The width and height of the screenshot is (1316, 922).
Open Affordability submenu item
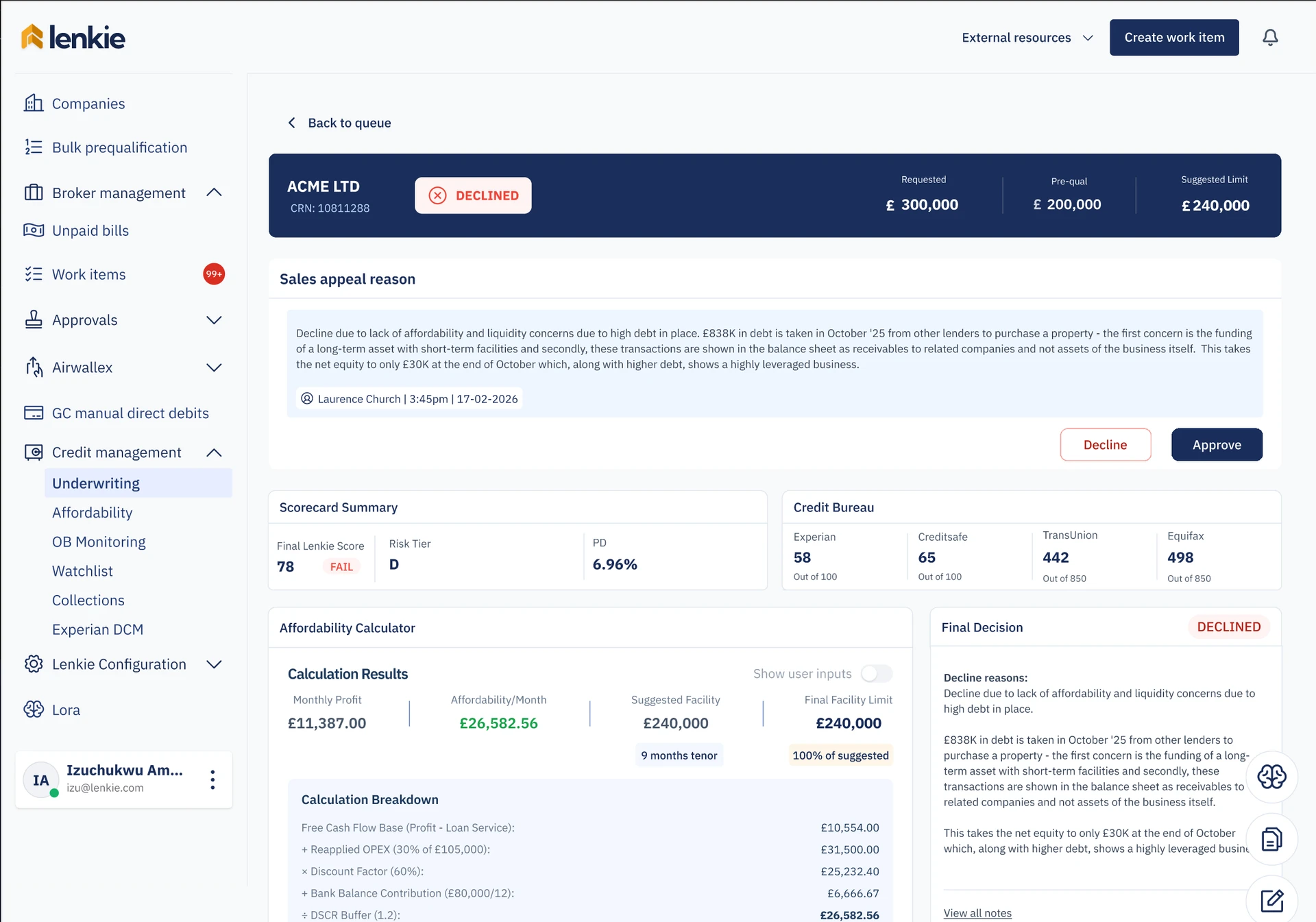pos(93,513)
